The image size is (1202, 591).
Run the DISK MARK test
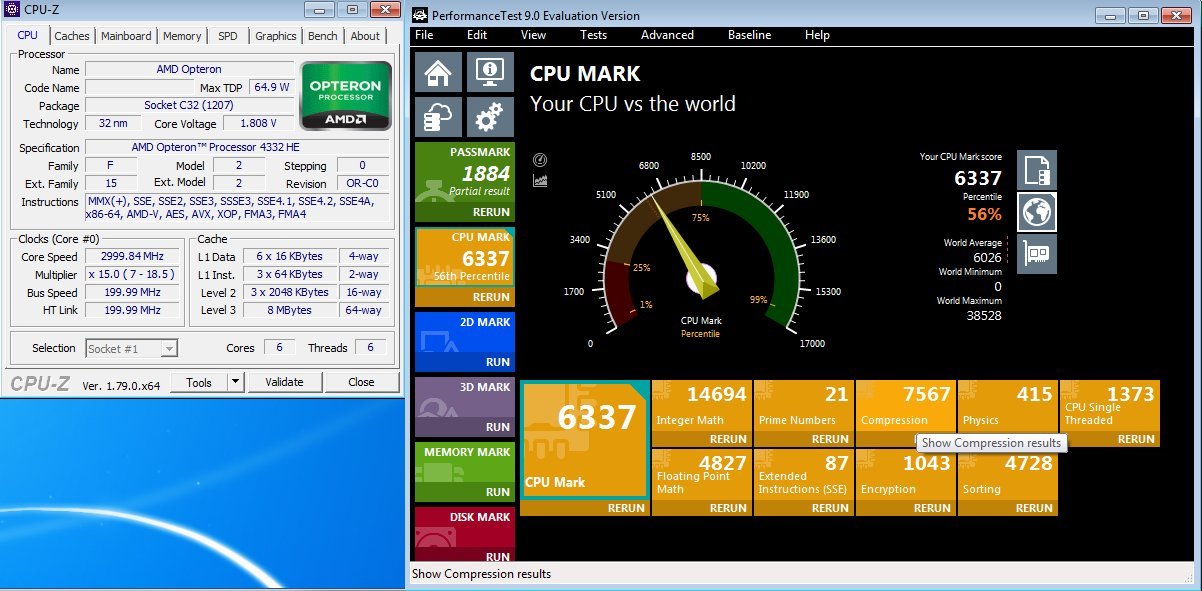tap(497, 557)
